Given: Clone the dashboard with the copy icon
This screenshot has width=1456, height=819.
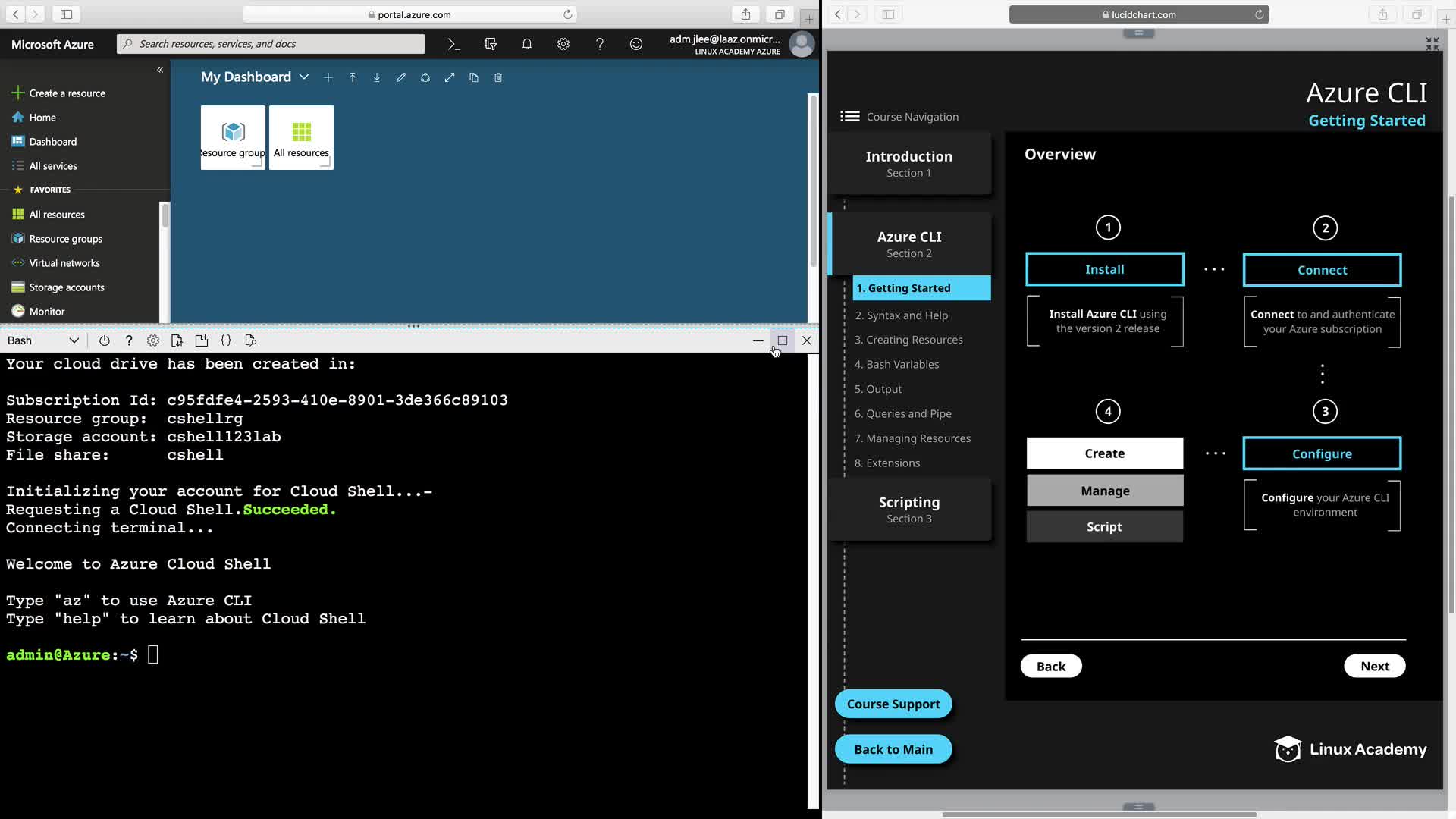Looking at the screenshot, I should [474, 77].
